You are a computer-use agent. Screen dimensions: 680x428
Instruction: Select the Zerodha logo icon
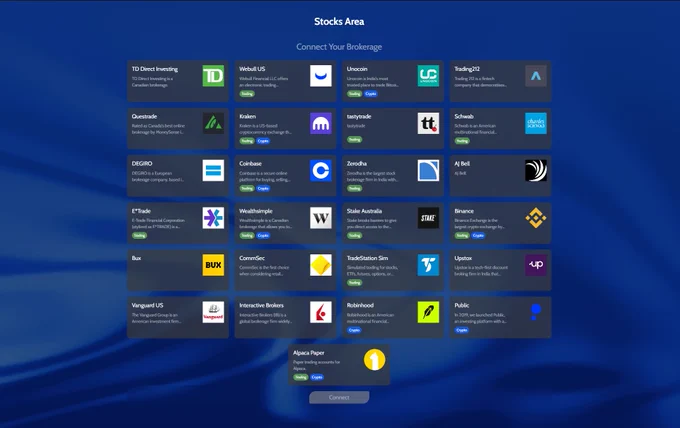[428, 170]
